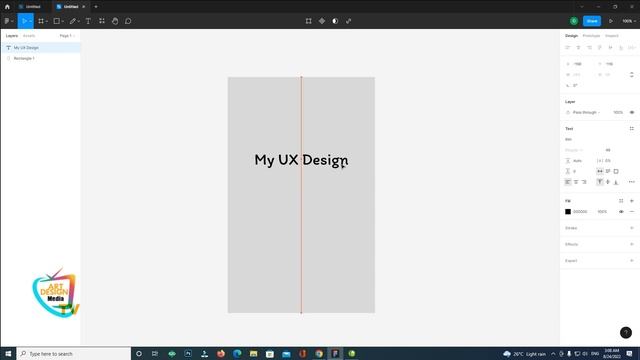Set text resizing to auto width
640x360 pixels.
click(x=600, y=171)
